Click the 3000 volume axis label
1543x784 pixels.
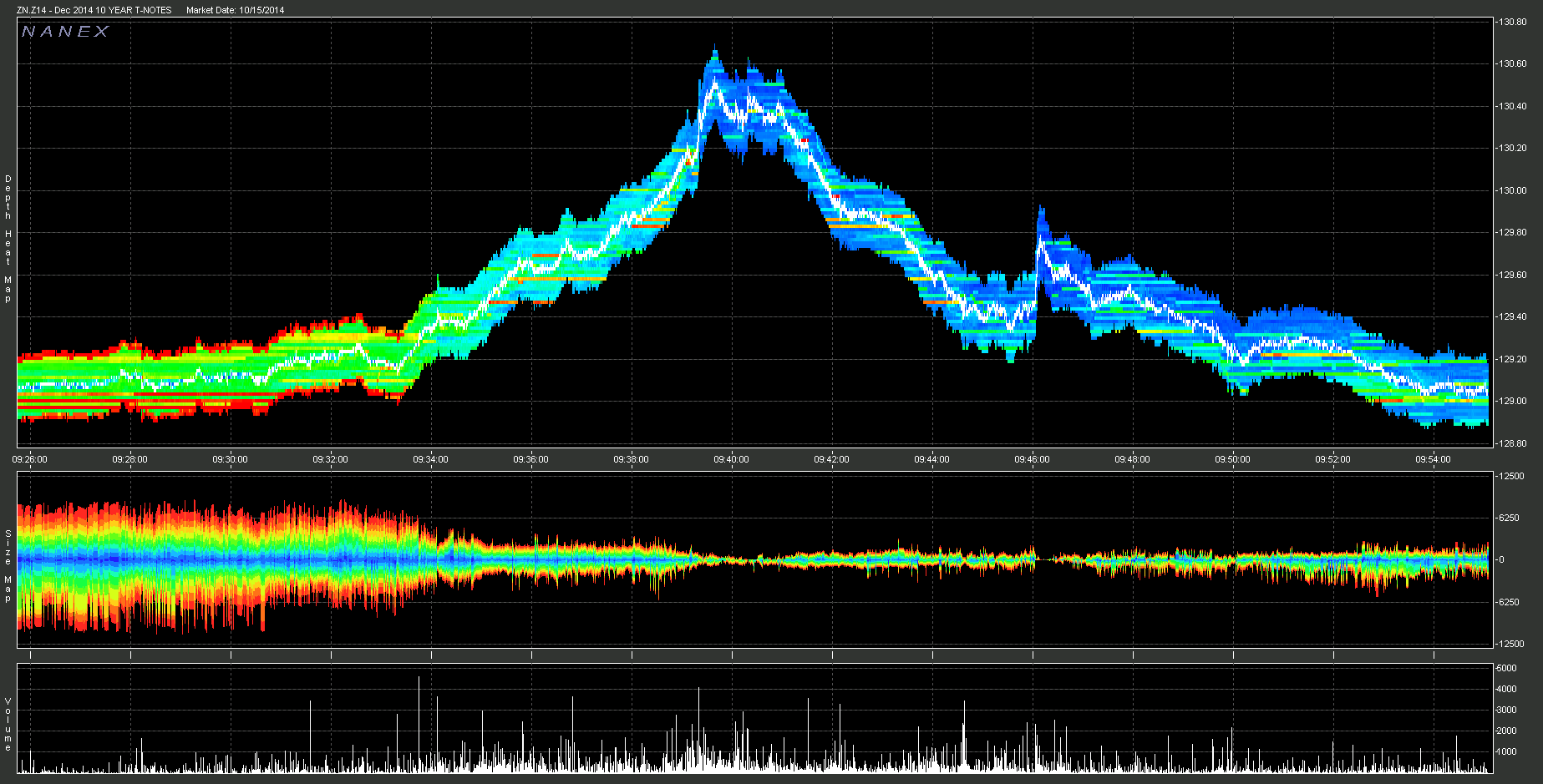coord(1506,710)
